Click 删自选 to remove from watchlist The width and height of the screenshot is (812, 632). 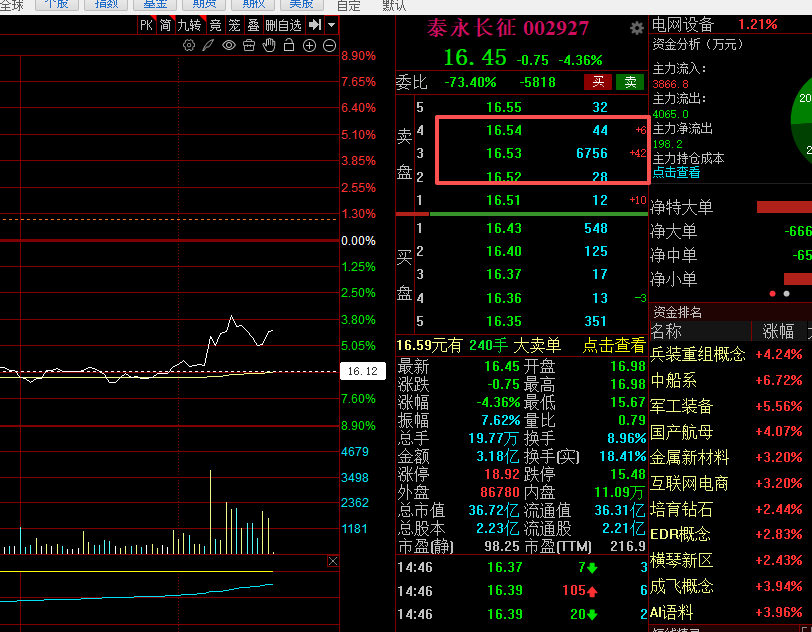pos(283,25)
